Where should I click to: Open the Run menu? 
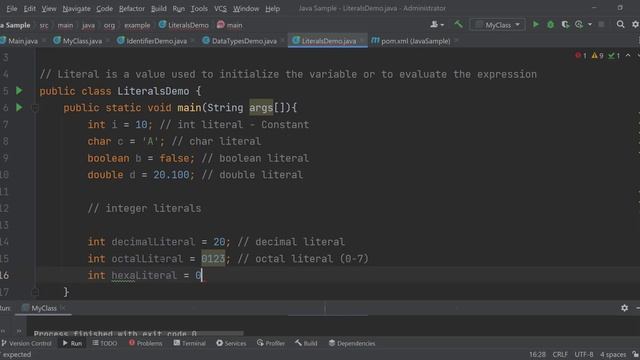click(178, 8)
